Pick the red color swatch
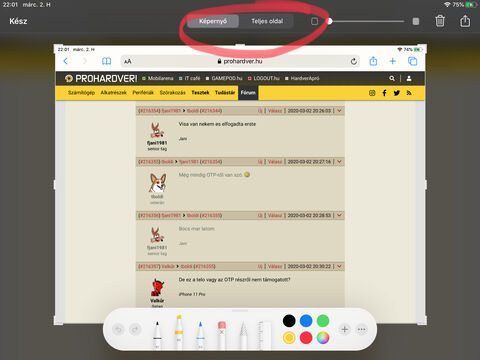Screen dimensions: 480x360 [306, 338]
